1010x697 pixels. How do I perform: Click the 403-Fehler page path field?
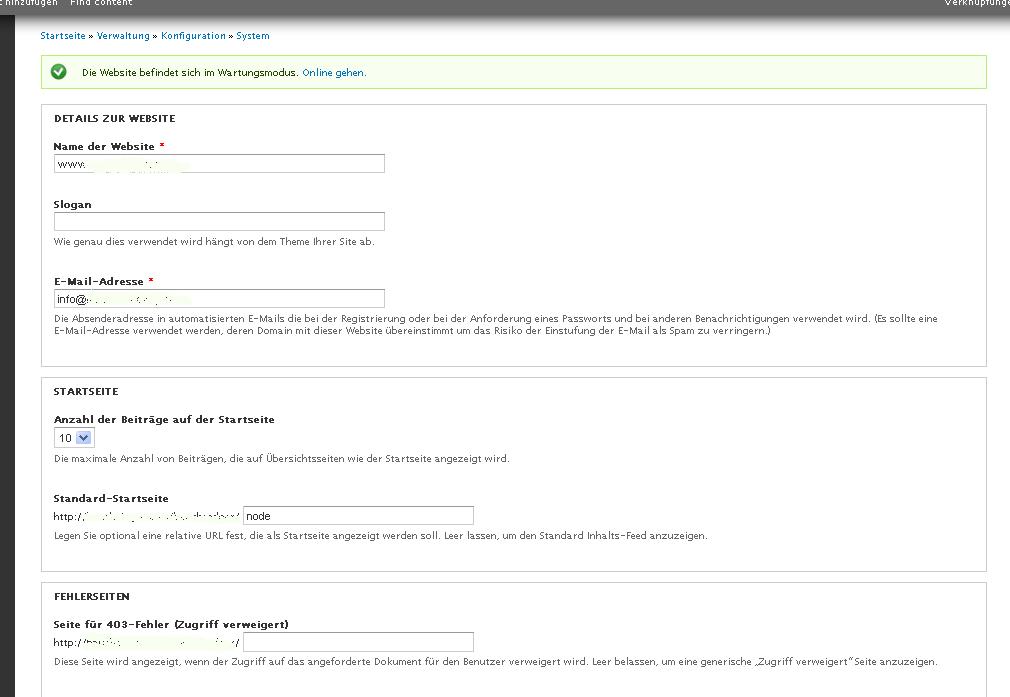[x=358, y=642]
